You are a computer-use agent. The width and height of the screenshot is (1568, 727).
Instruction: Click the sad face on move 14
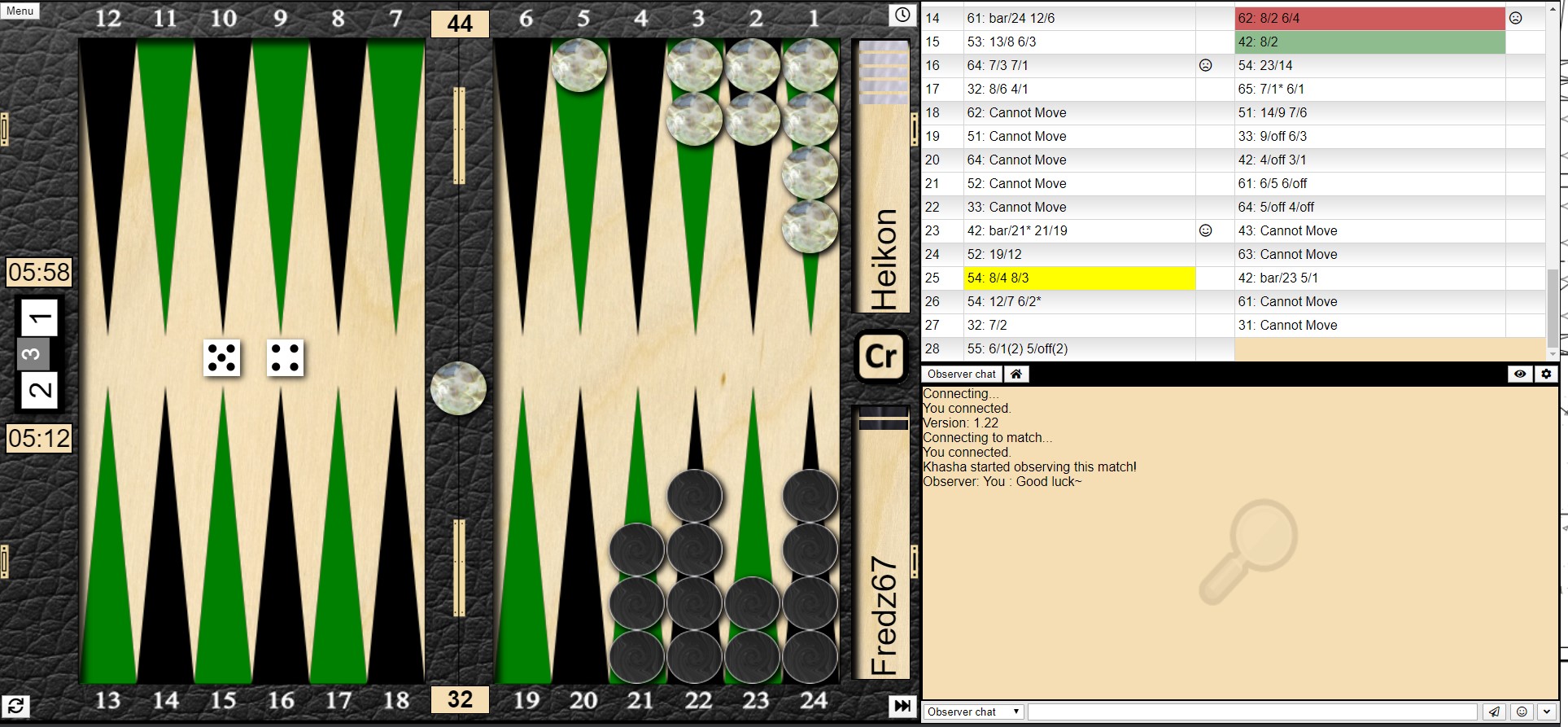pyautogui.click(x=1515, y=18)
